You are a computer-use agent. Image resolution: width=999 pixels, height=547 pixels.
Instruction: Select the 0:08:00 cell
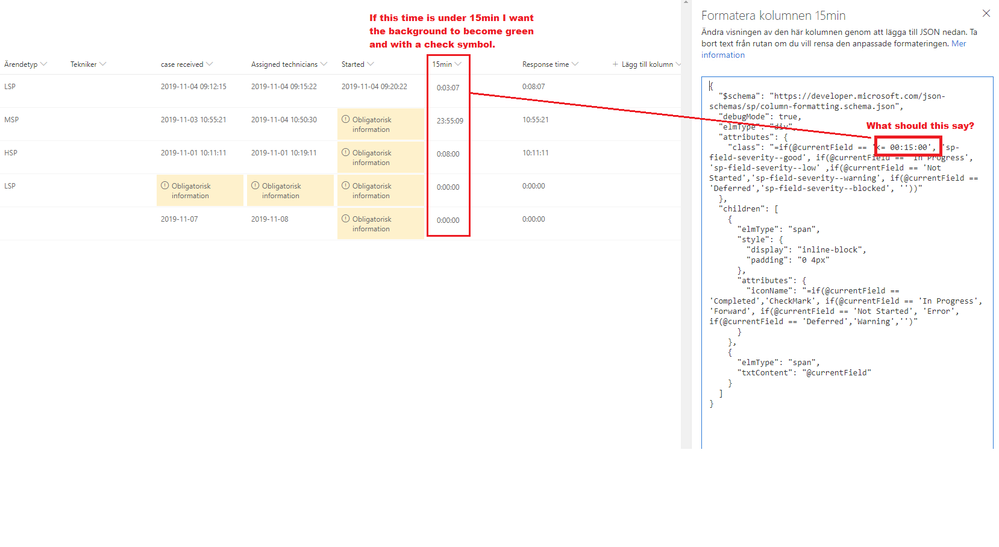[x=448, y=154]
